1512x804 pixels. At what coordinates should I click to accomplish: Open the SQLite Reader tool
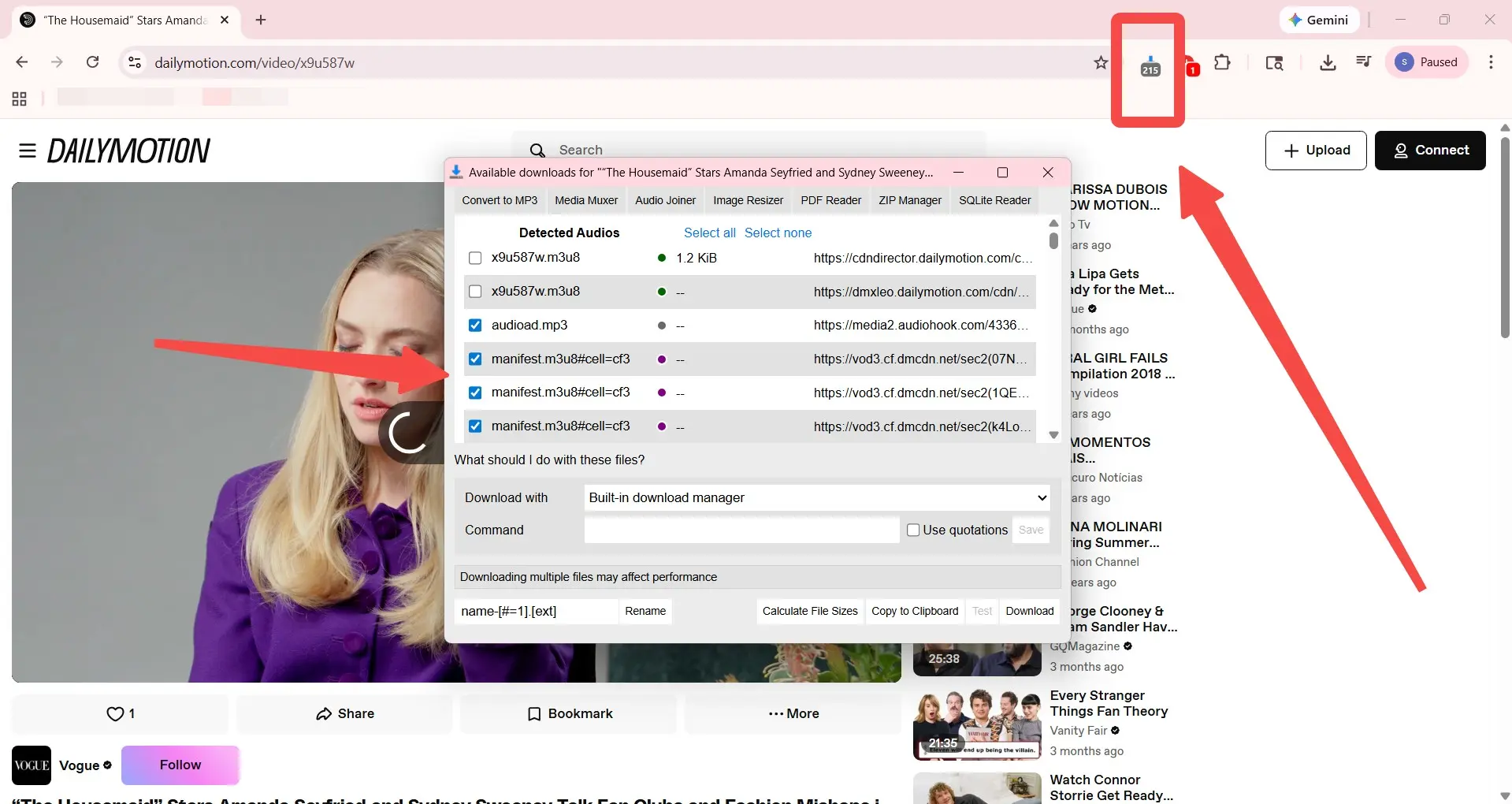[994, 200]
